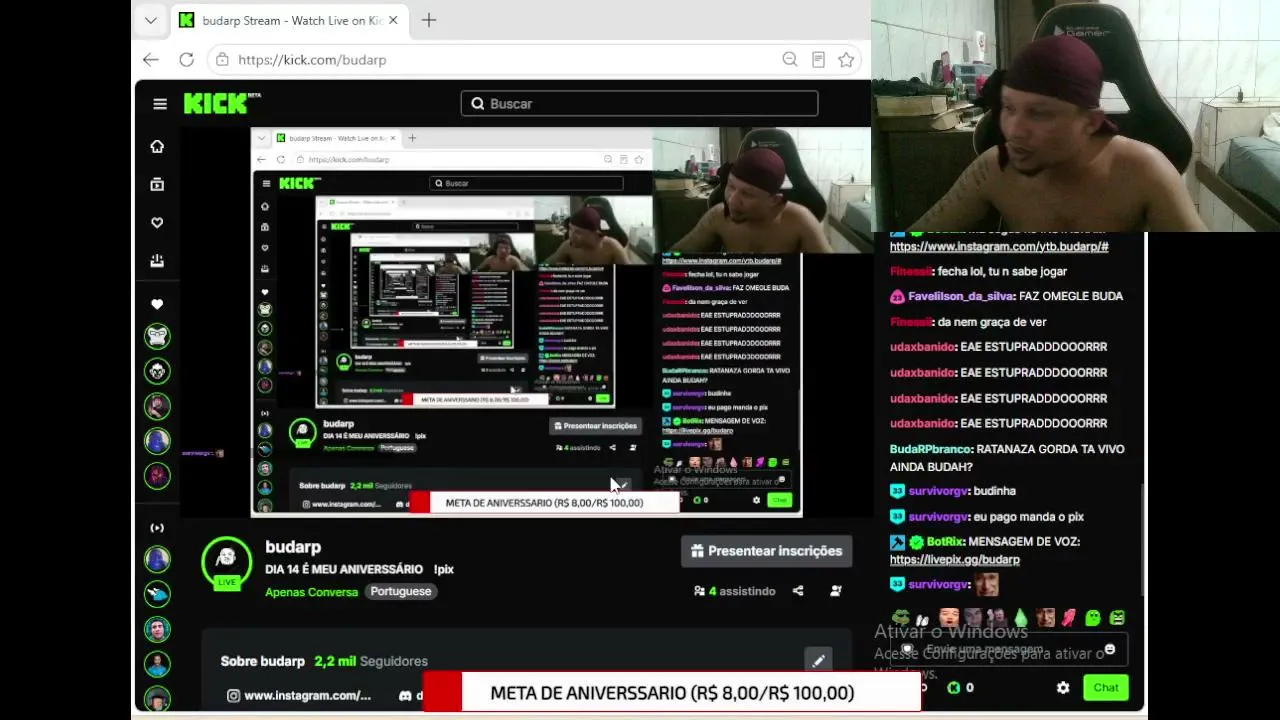
Task: Click the recommended live broadcast icon in sidebar
Action: pyautogui.click(x=157, y=528)
